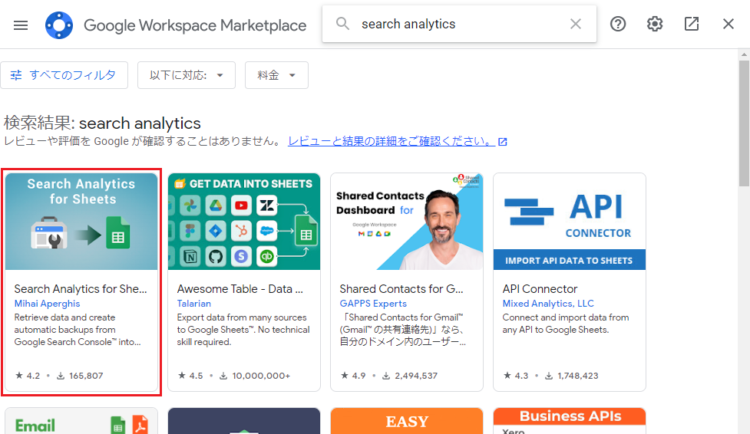The image size is (750, 434).
Task: Open the hamburger main menu
Action: pos(21,25)
